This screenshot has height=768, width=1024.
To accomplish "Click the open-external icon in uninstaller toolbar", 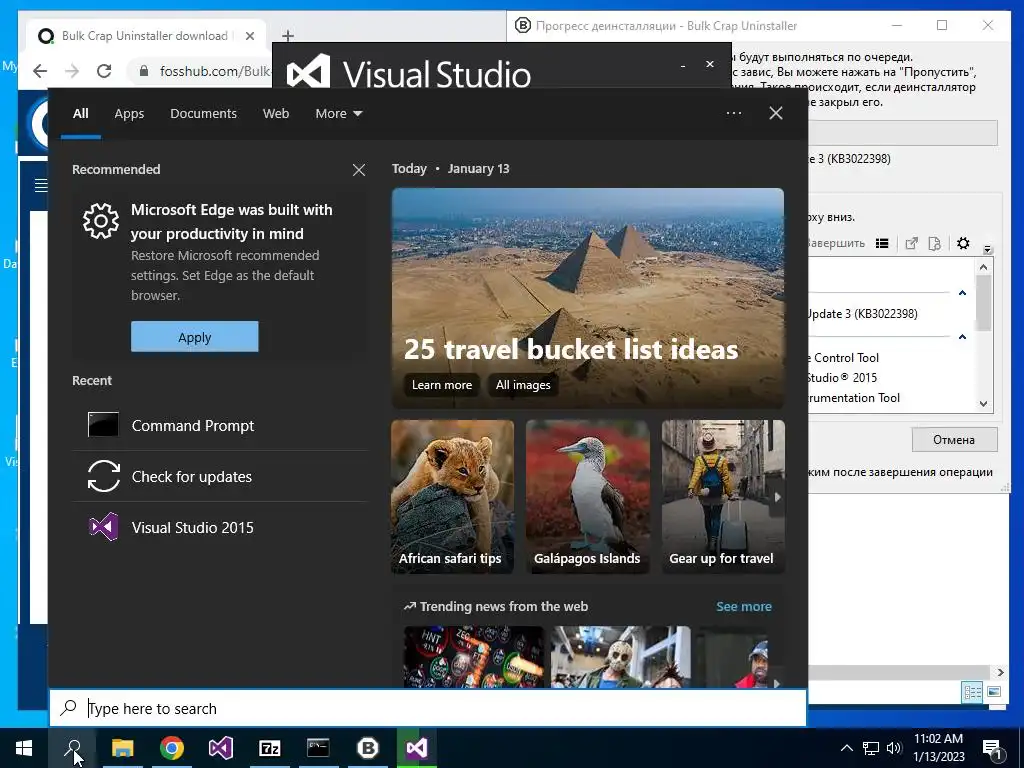I will coord(912,244).
